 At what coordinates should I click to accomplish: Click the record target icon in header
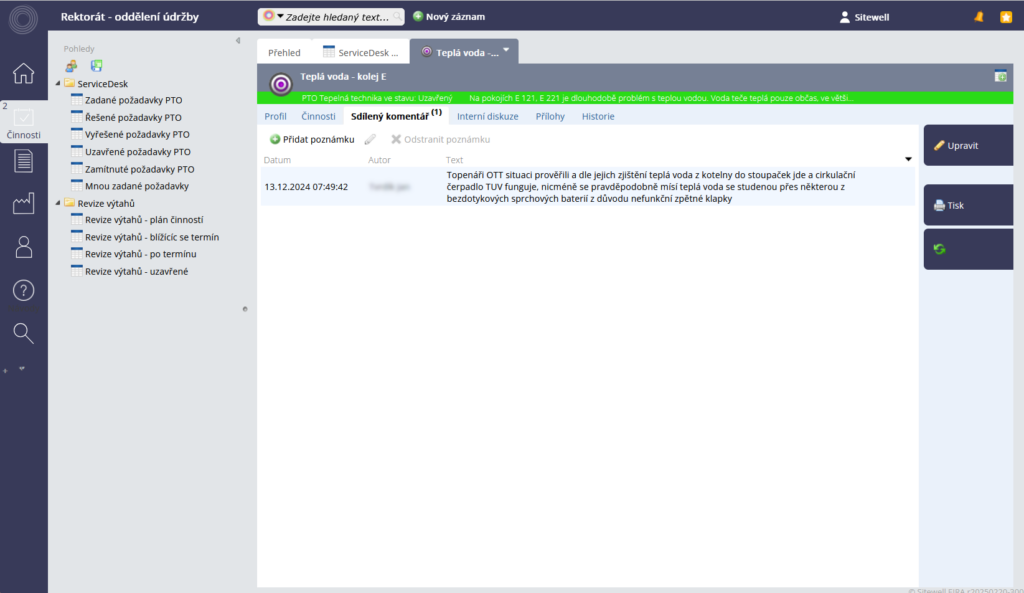point(281,84)
